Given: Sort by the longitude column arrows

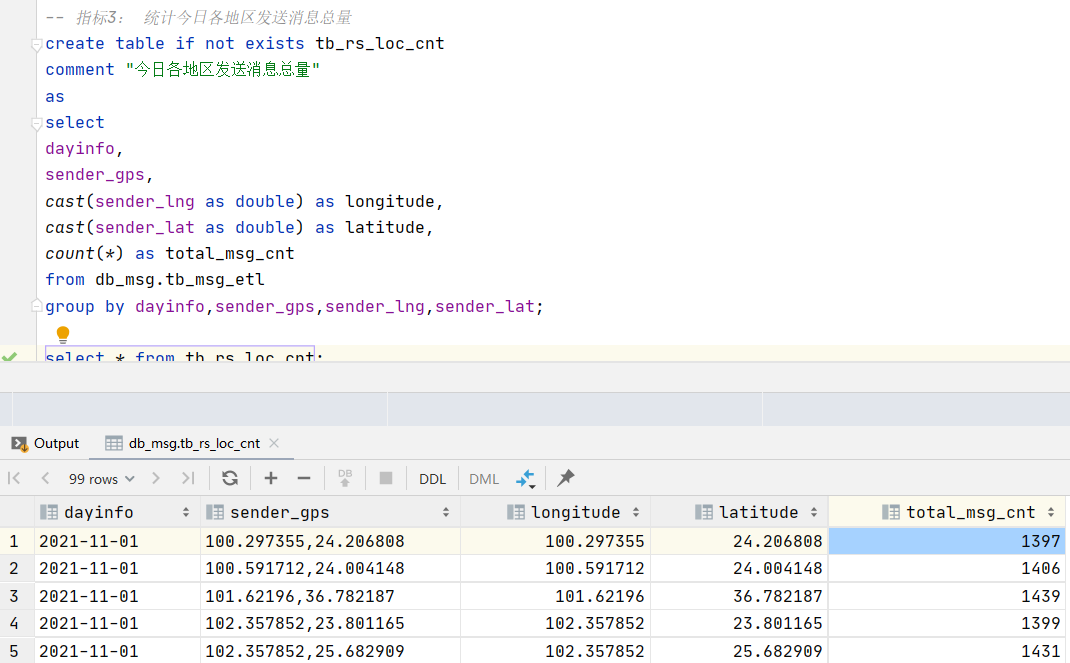Looking at the screenshot, I should [x=636, y=512].
